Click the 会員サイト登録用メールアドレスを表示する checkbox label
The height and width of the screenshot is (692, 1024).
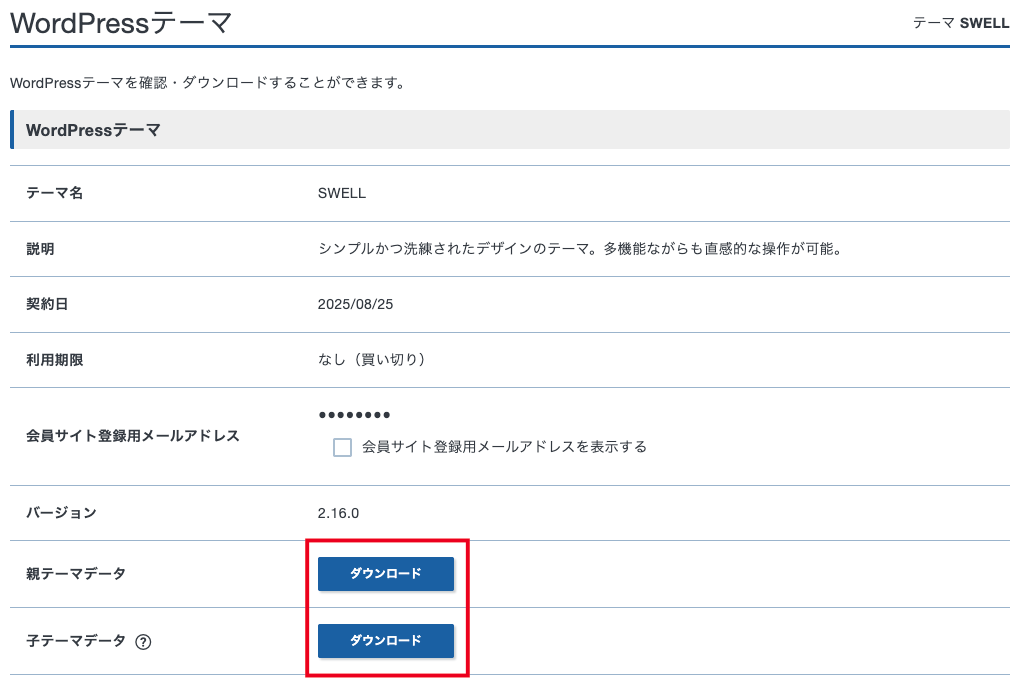(x=504, y=447)
